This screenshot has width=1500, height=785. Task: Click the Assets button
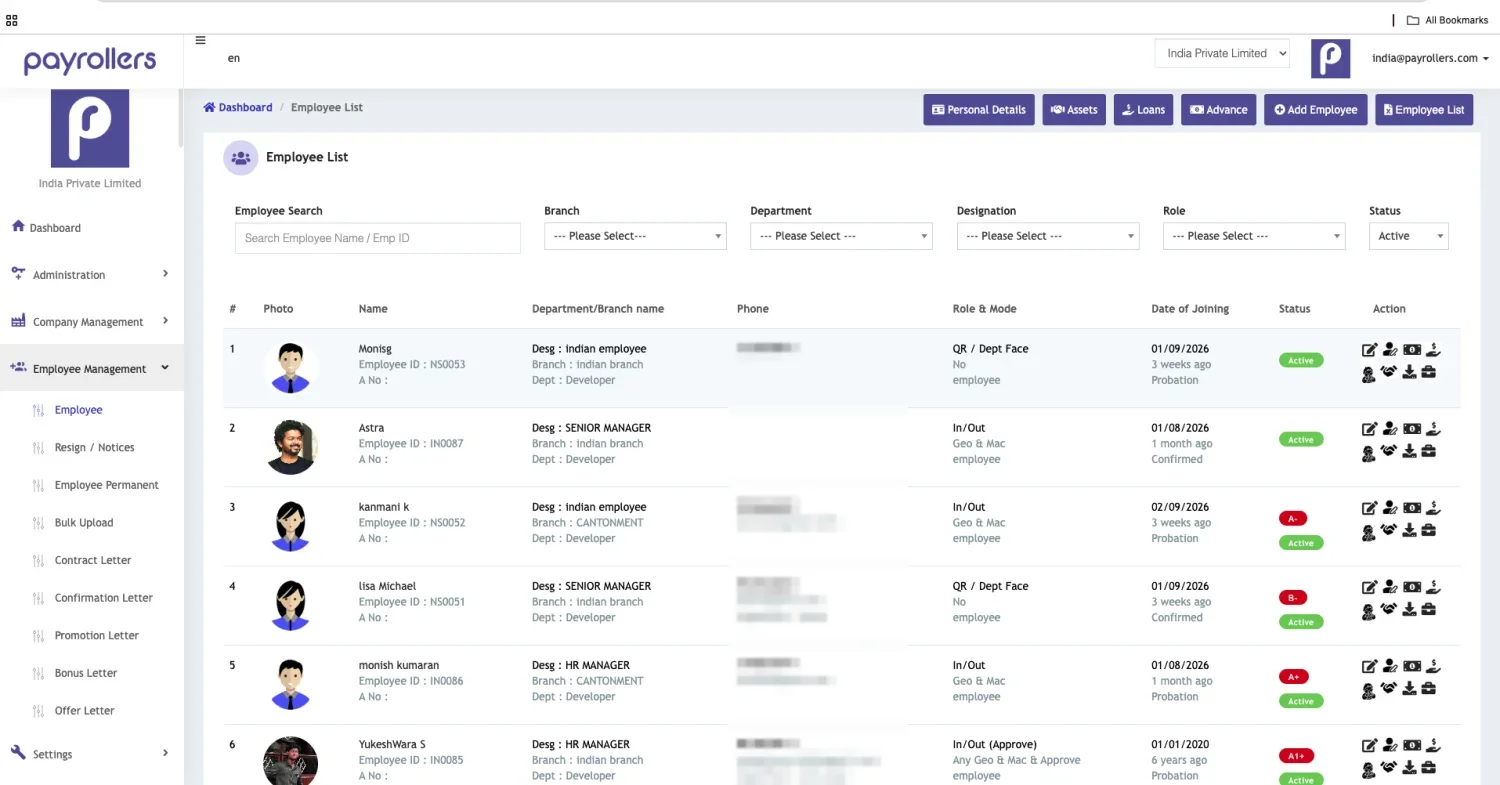pyautogui.click(x=1074, y=110)
